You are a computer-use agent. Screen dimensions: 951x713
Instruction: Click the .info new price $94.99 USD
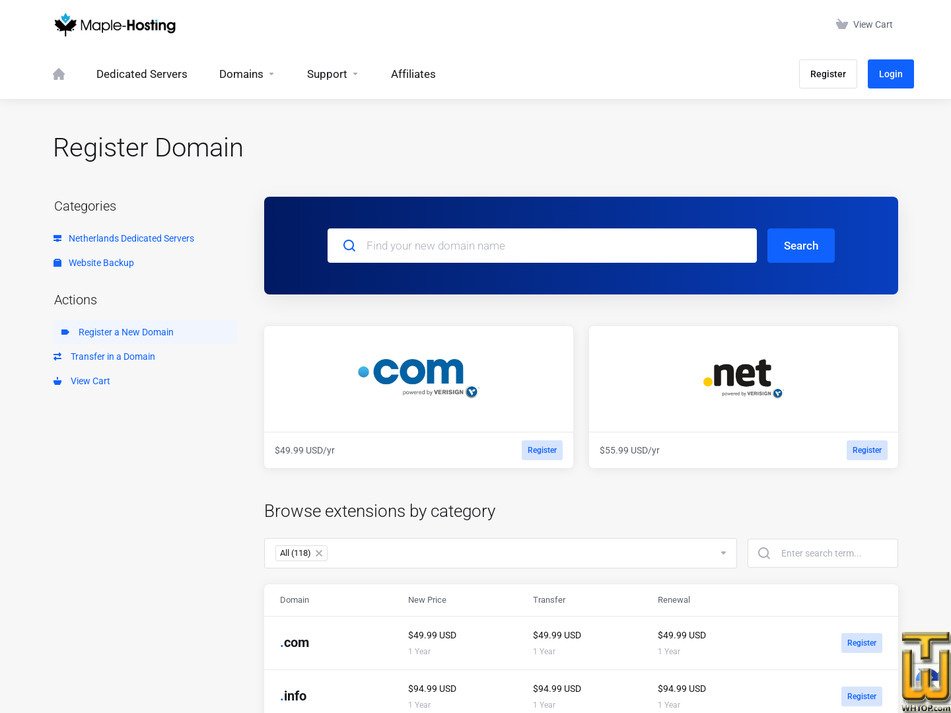[432, 689]
